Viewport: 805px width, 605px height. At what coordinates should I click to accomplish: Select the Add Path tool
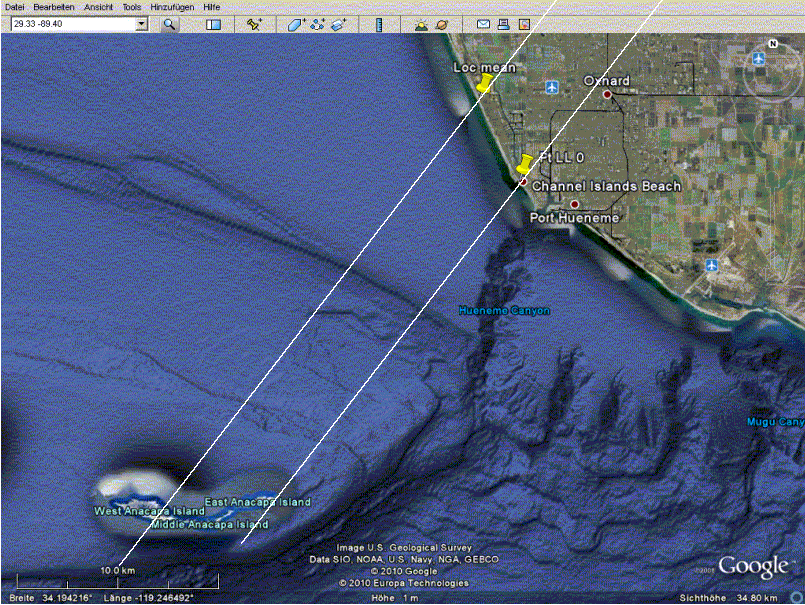pyautogui.click(x=319, y=24)
